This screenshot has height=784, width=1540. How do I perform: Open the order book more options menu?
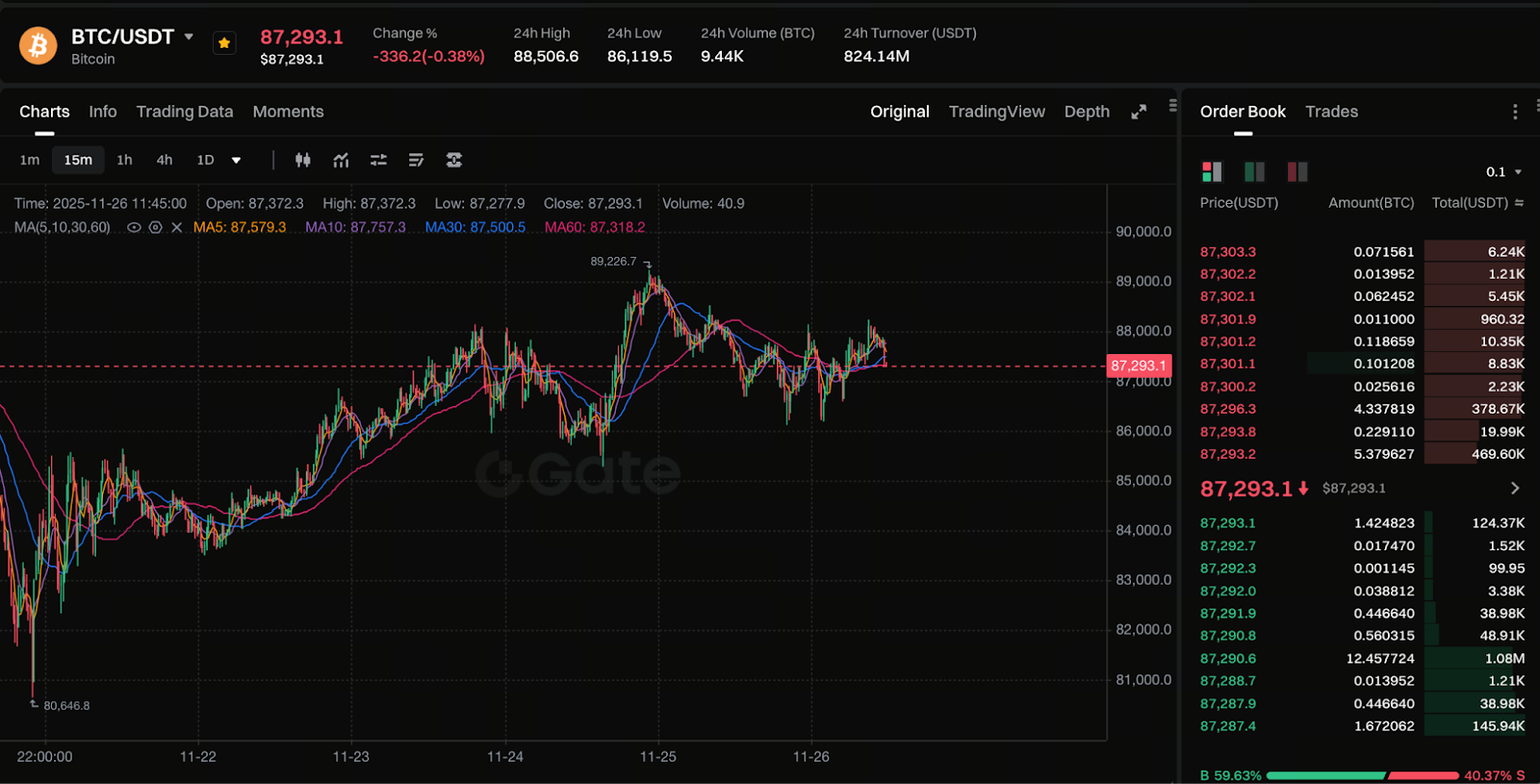coord(1515,112)
